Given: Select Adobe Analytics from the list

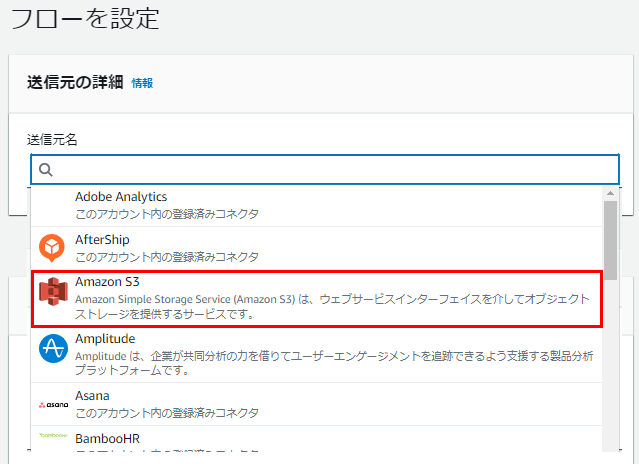Looking at the screenshot, I should (x=317, y=205).
